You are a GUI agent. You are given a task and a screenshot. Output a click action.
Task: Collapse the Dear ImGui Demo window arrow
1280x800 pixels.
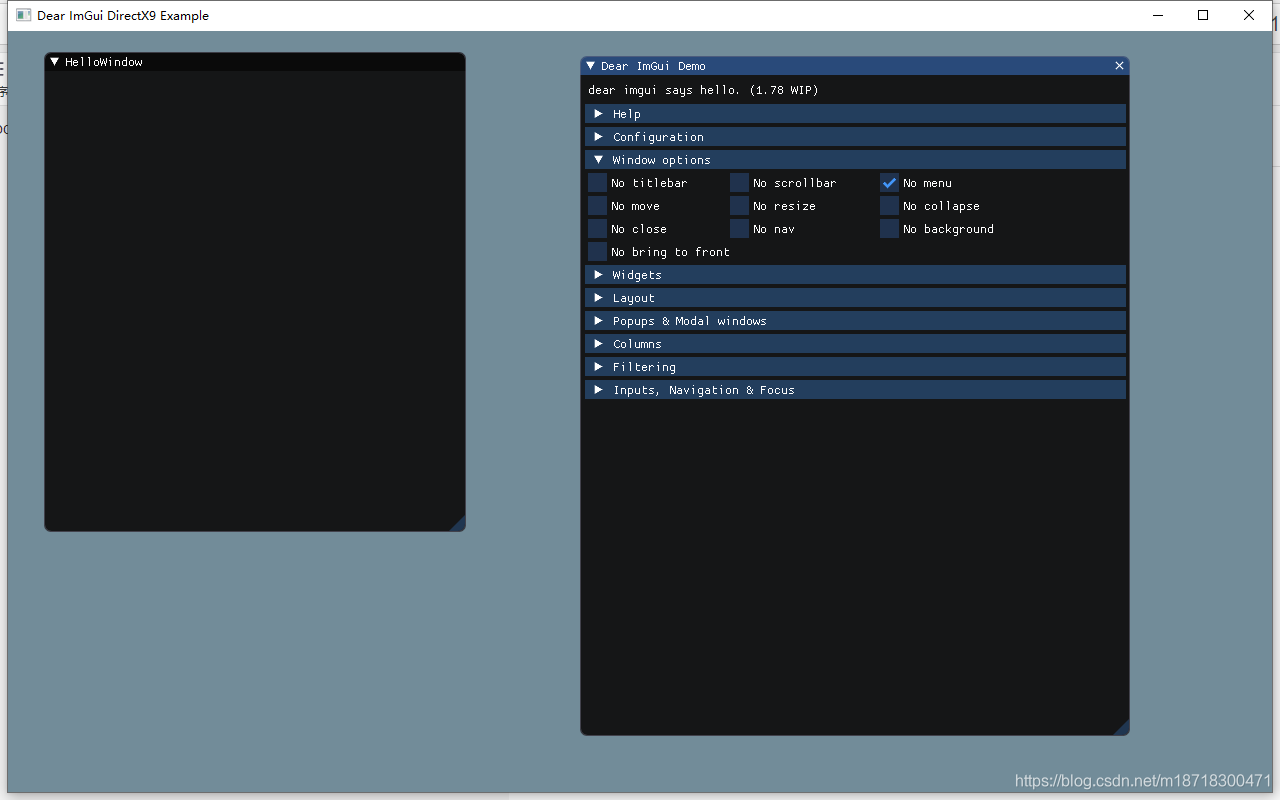[x=590, y=66]
